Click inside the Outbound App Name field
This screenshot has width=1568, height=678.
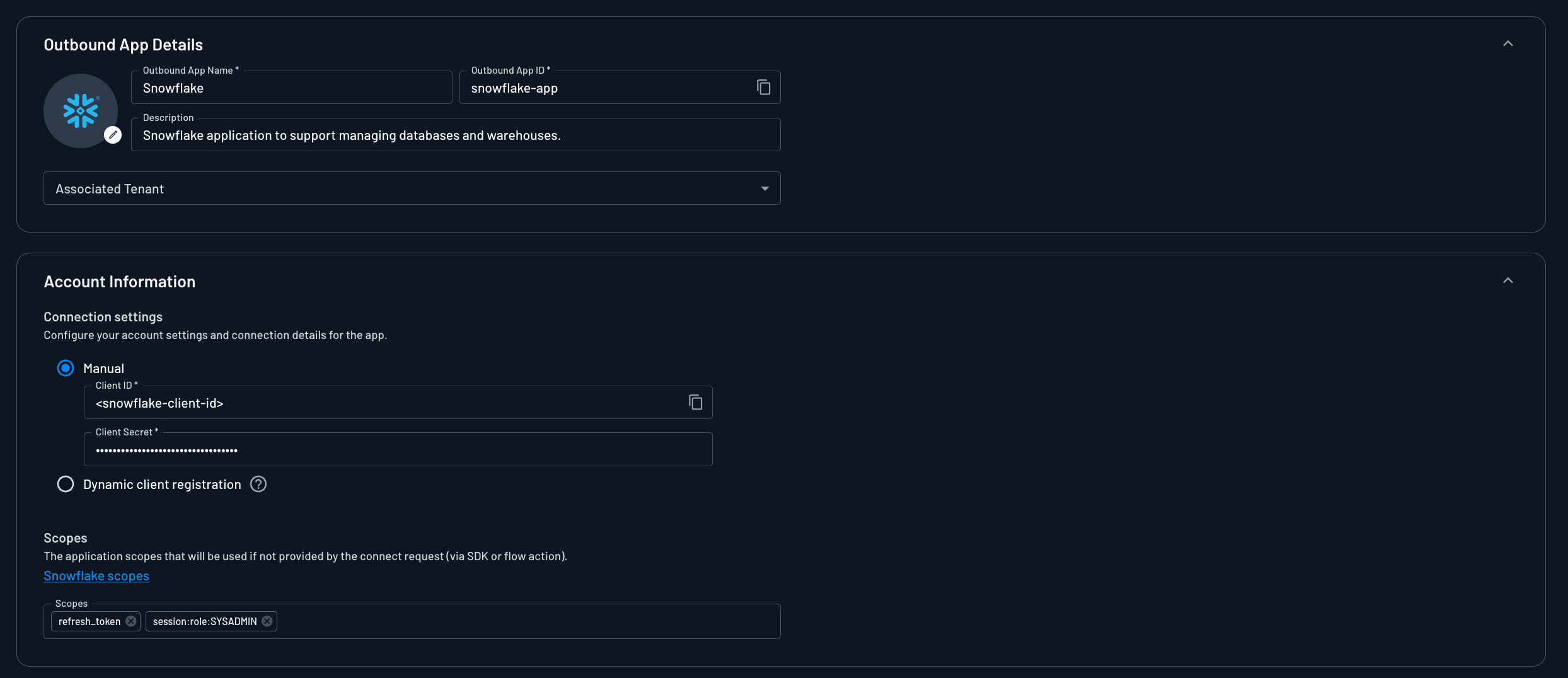[x=291, y=88]
